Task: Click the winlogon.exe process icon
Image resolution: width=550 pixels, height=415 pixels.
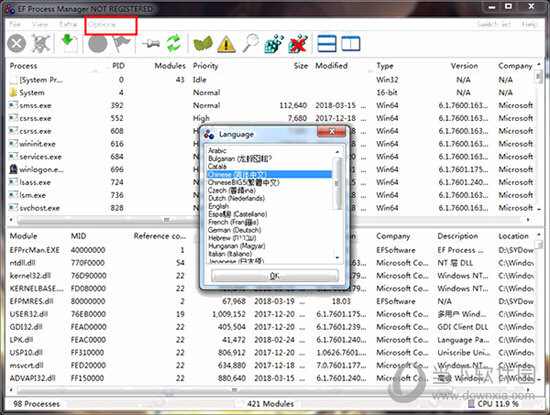Action: tap(13, 169)
